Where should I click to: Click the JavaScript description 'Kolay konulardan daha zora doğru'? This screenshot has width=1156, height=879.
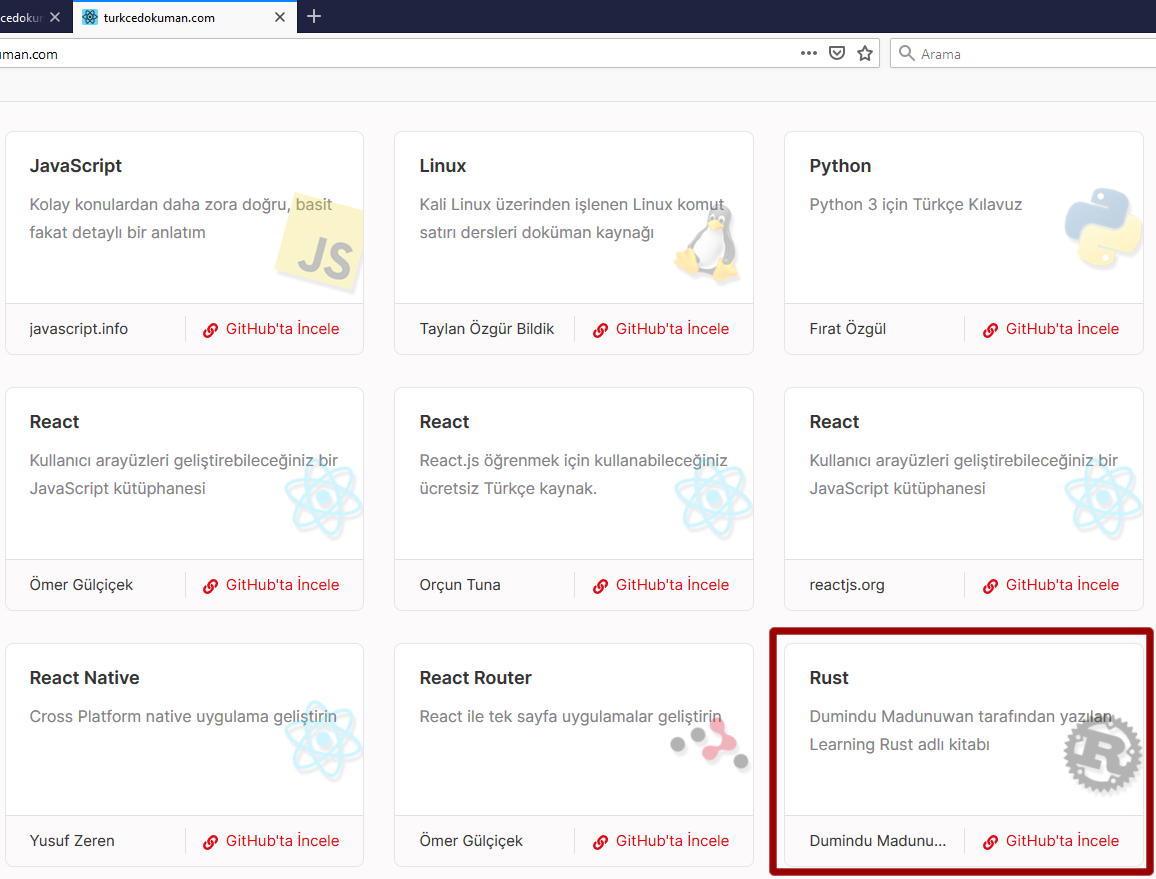(x=181, y=218)
